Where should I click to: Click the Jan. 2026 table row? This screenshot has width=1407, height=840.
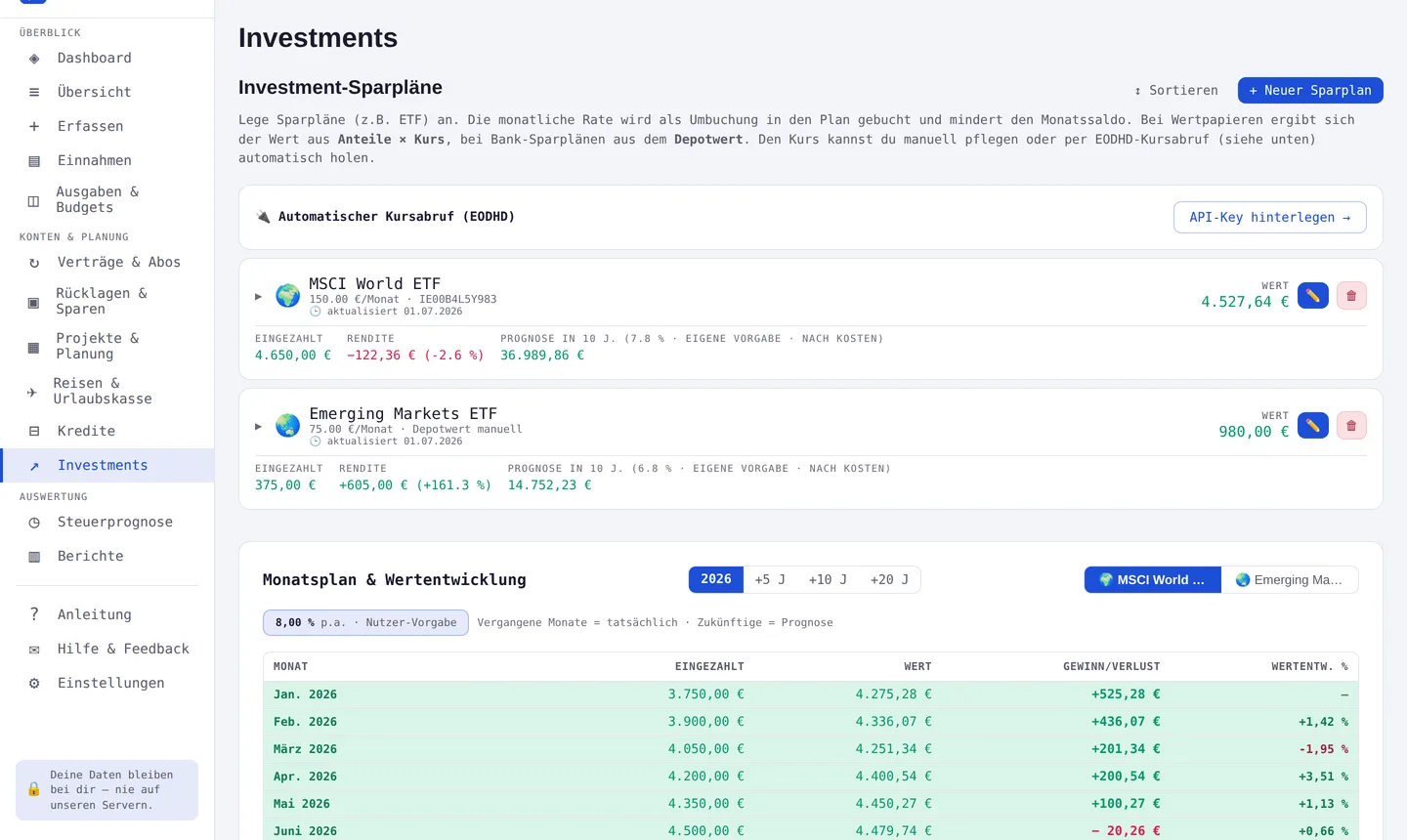(x=811, y=694)
